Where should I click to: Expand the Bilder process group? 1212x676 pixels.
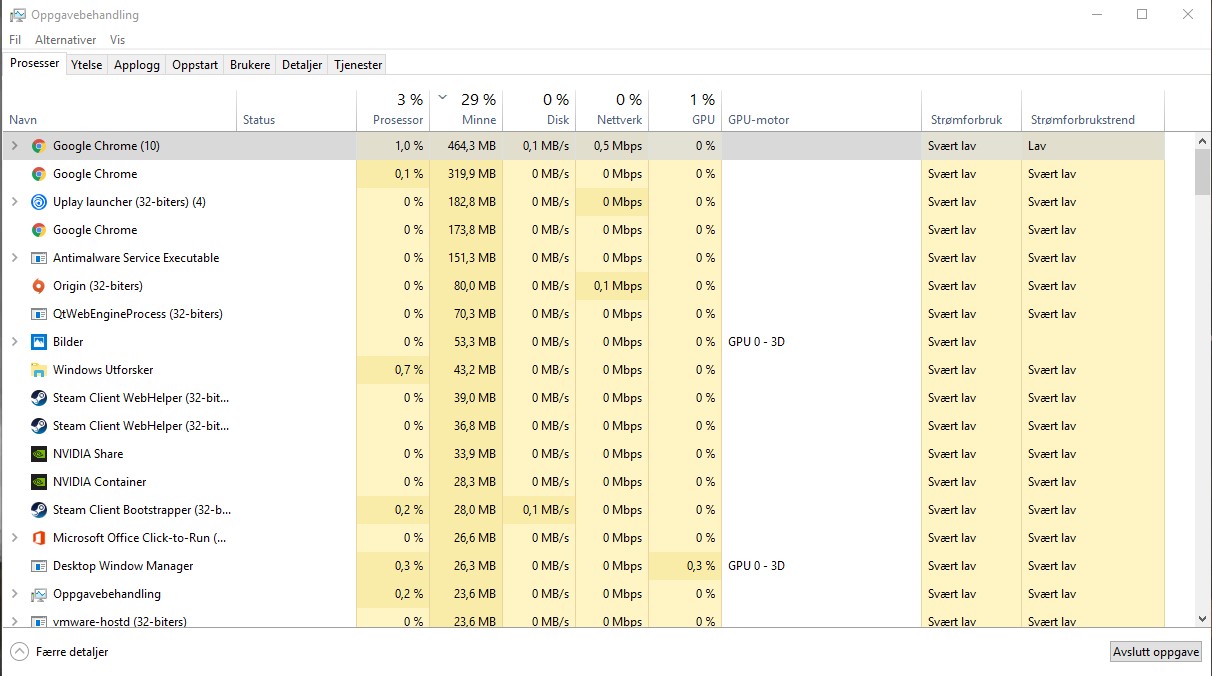pyautogui.click(x=14, y=342)
